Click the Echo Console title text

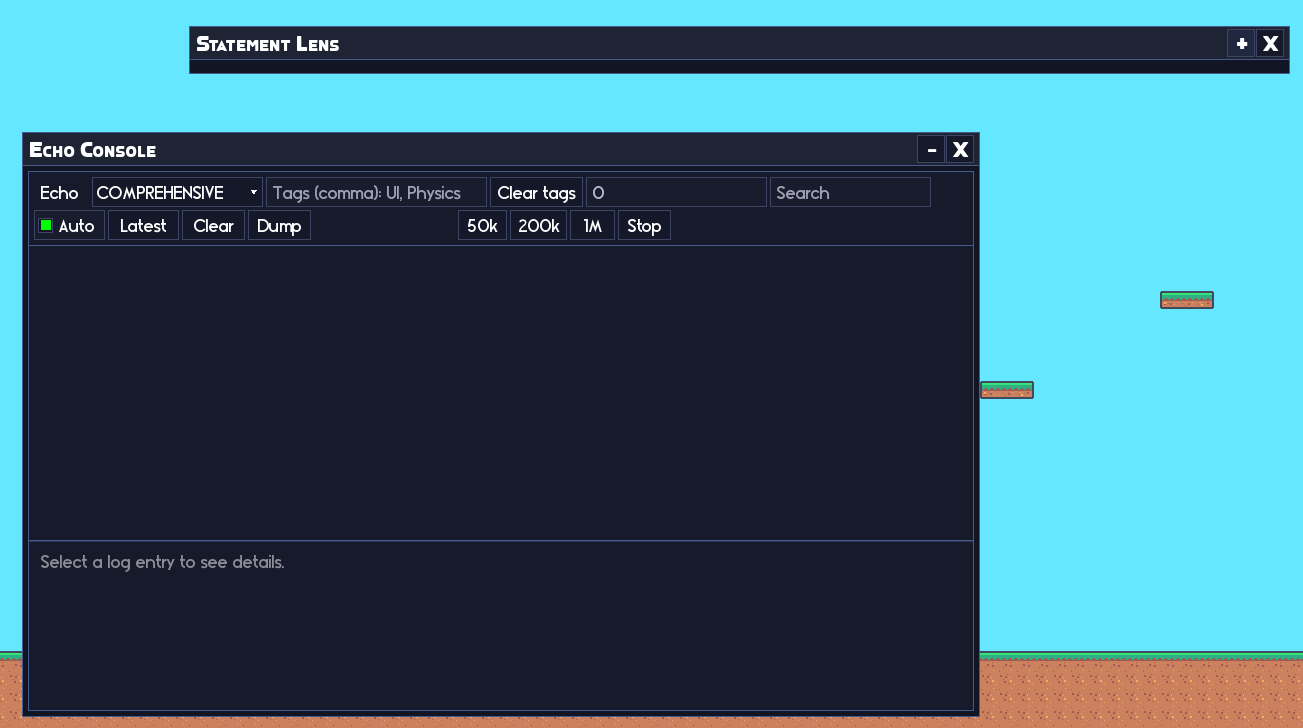pyautogui.click(x=93, y=150)
